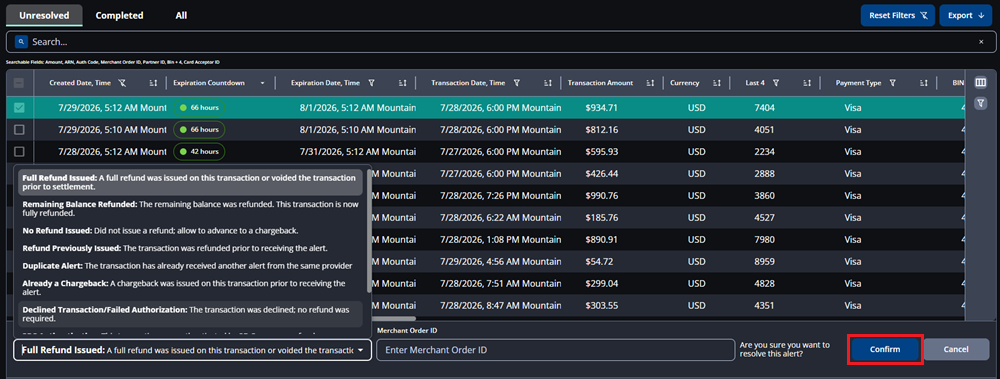Click the search magnifier icon
Screen dimensions: 1000x379
pos(21,41)
